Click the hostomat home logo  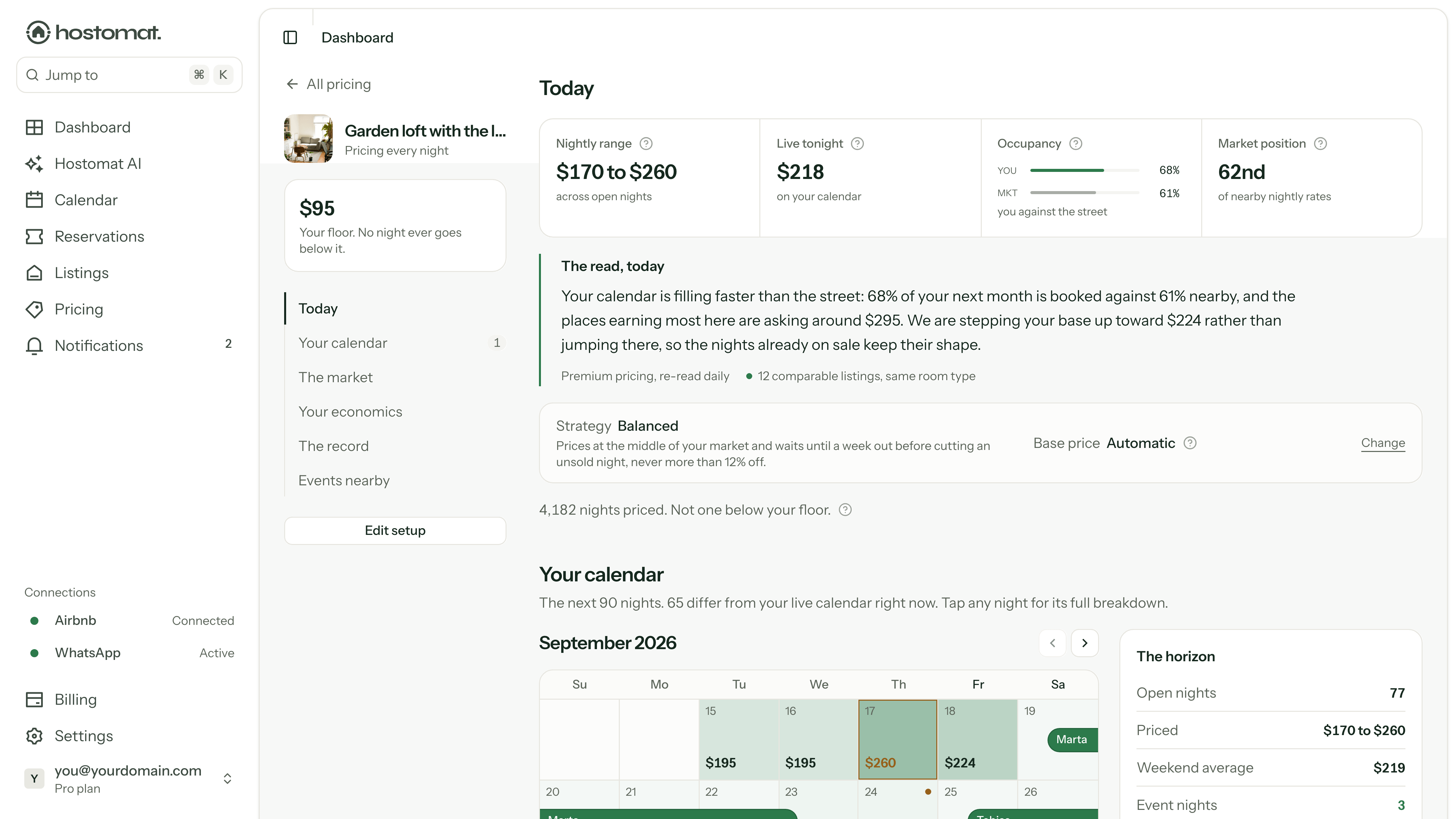point(93,32)
